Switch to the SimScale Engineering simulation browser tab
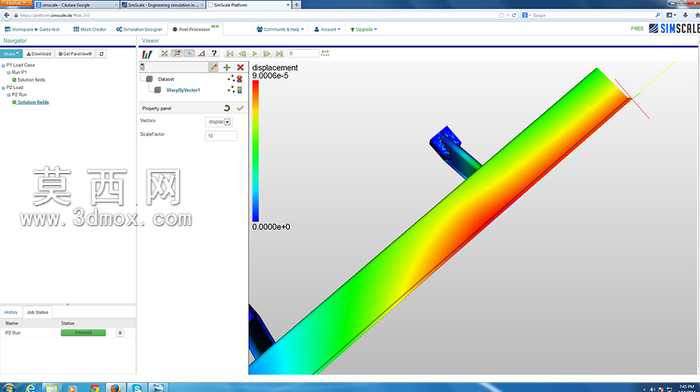 (163, 4)
